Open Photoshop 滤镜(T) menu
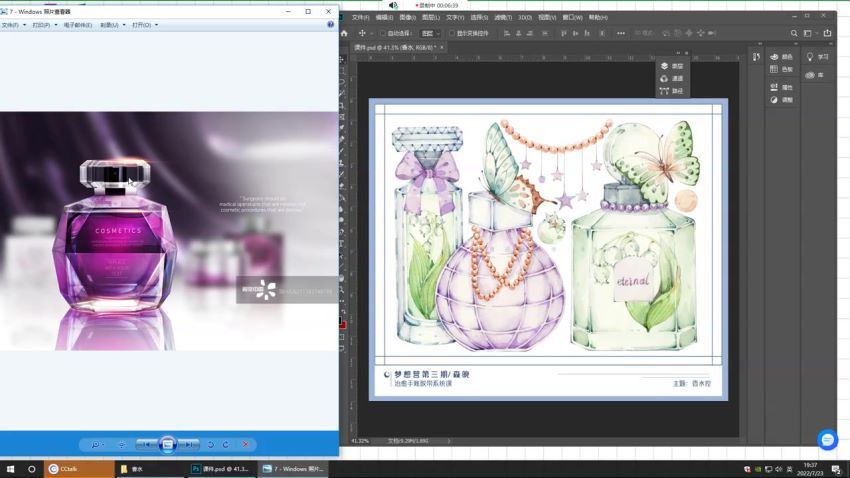Viewport: 850px width, 478px height. coord(503,17)
